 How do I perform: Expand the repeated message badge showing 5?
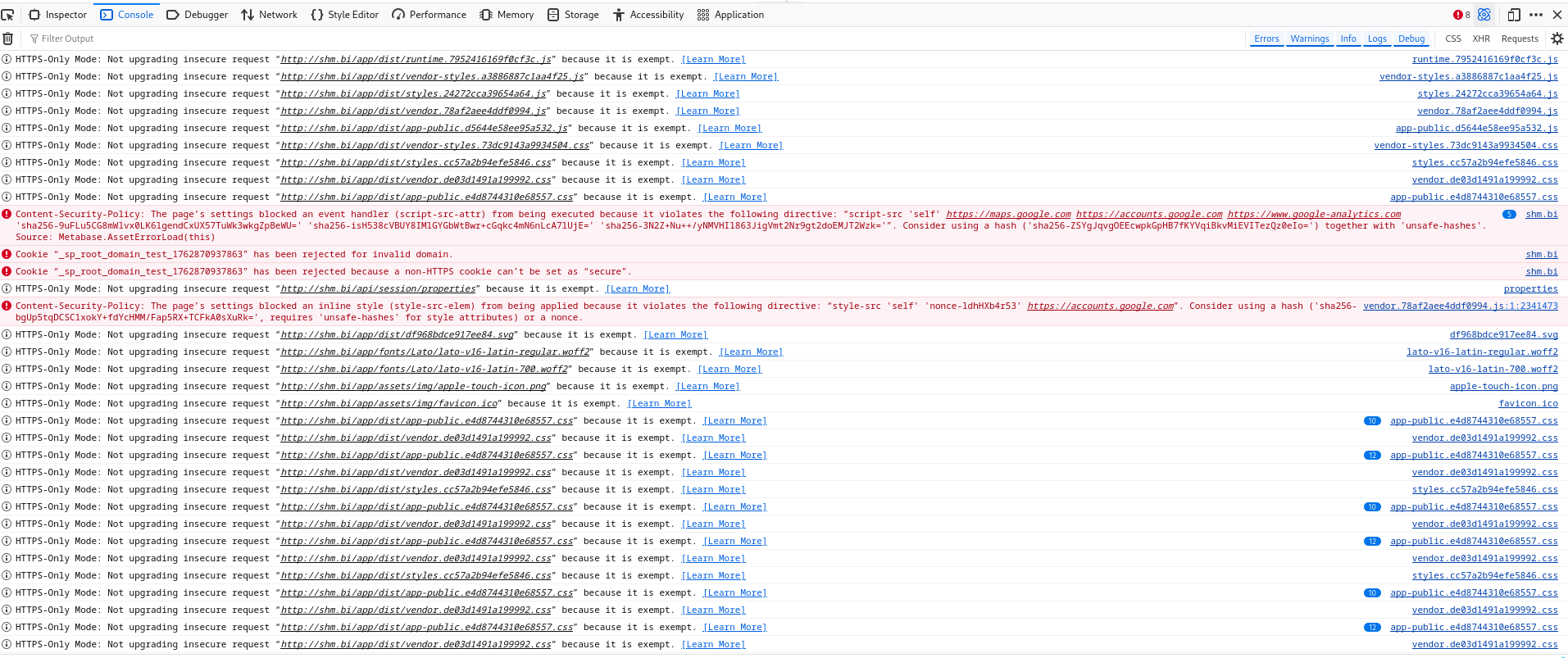[x=1509, y=215]
